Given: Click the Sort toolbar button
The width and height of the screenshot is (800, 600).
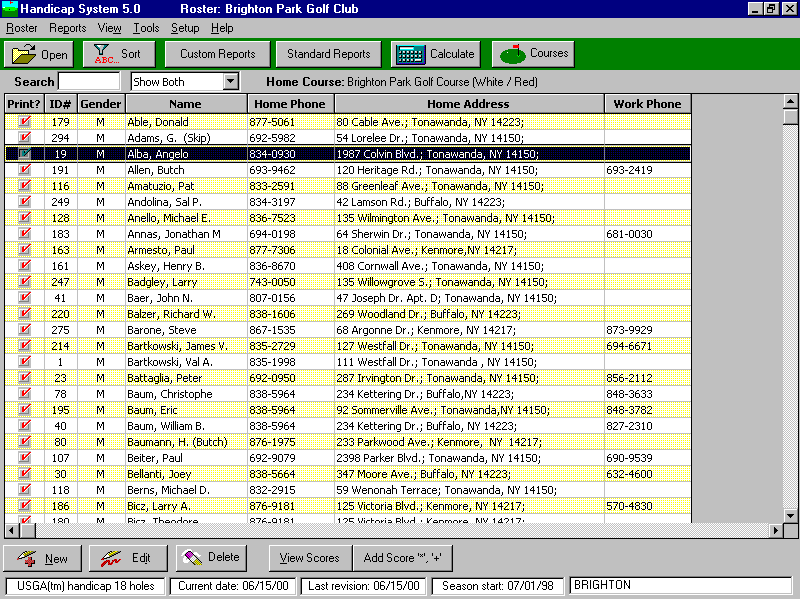Looking at the screenshot, I should coord(119,54).
